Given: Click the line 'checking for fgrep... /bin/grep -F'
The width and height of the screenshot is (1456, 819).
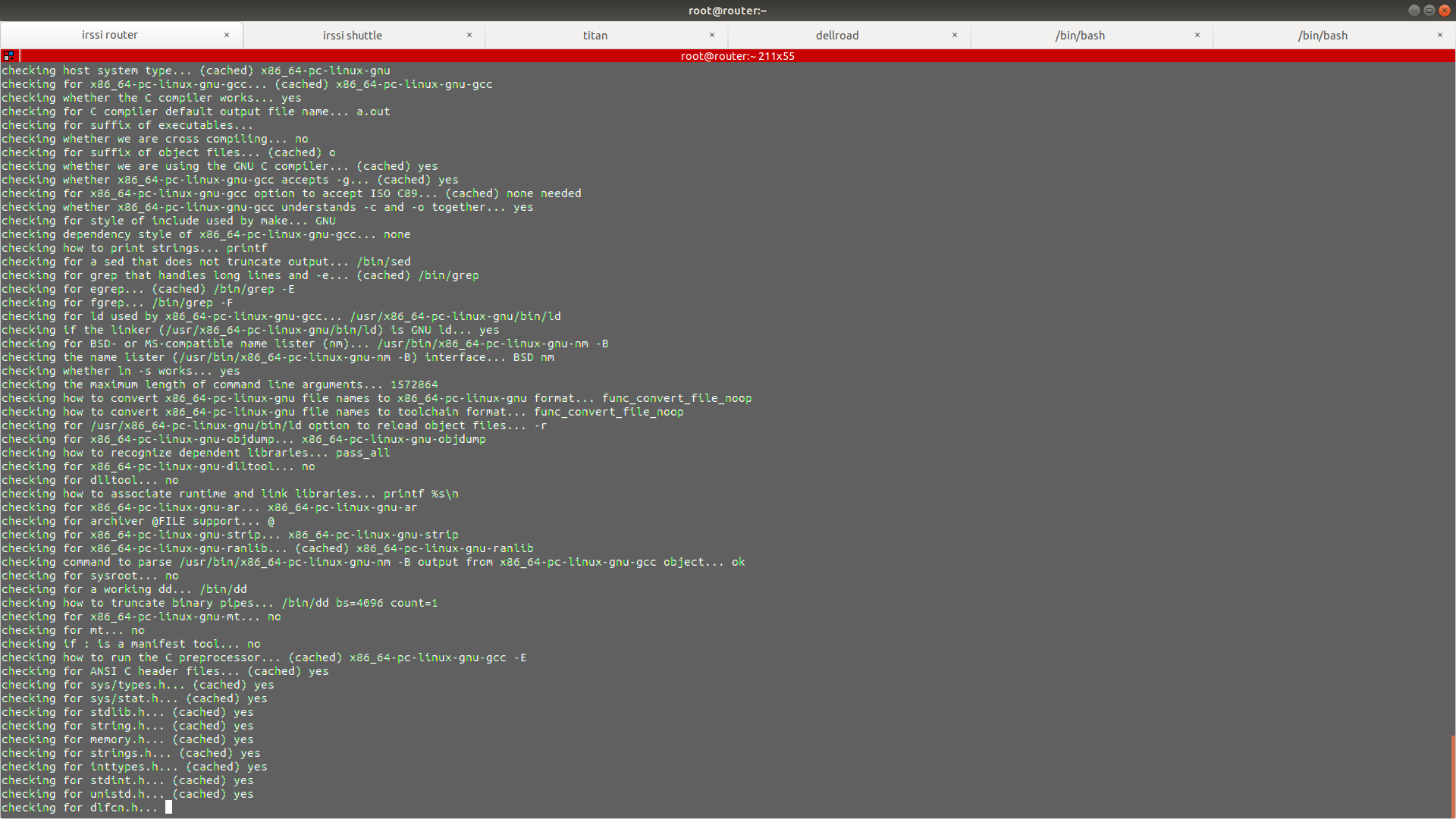Looking at the screenshot, I should pyautogui.click(x=118, y=303).
